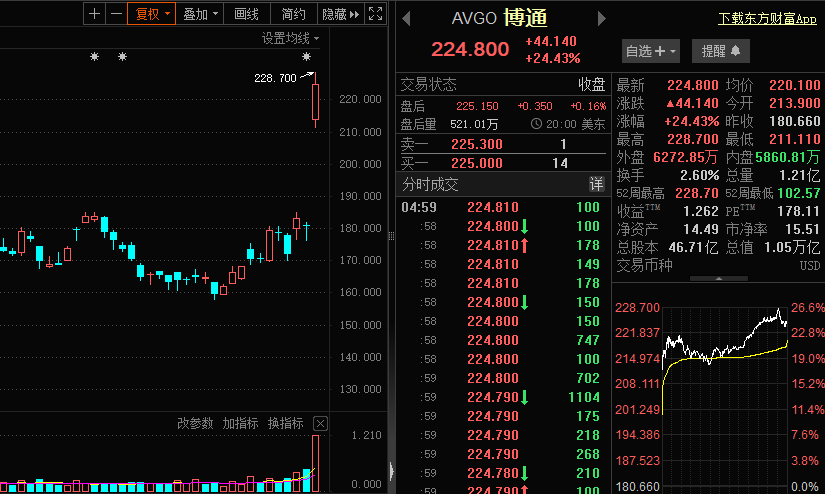The height and width of the screenshot is (494, 825).
Task: Click the 52周最低 value 102.57
Action: 799,193
